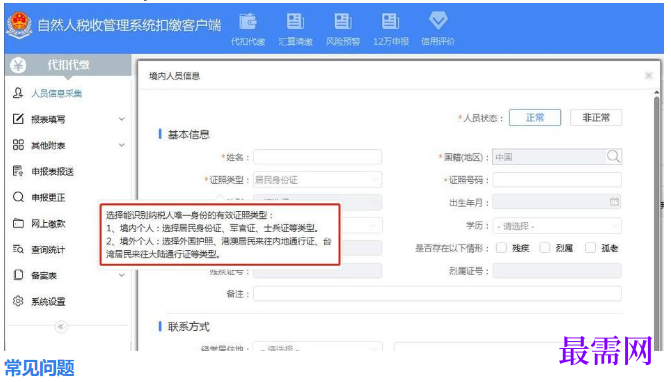Click the 烈属证号 input field
The height and width of the screenshot is (382, 671).
(557, 271)
